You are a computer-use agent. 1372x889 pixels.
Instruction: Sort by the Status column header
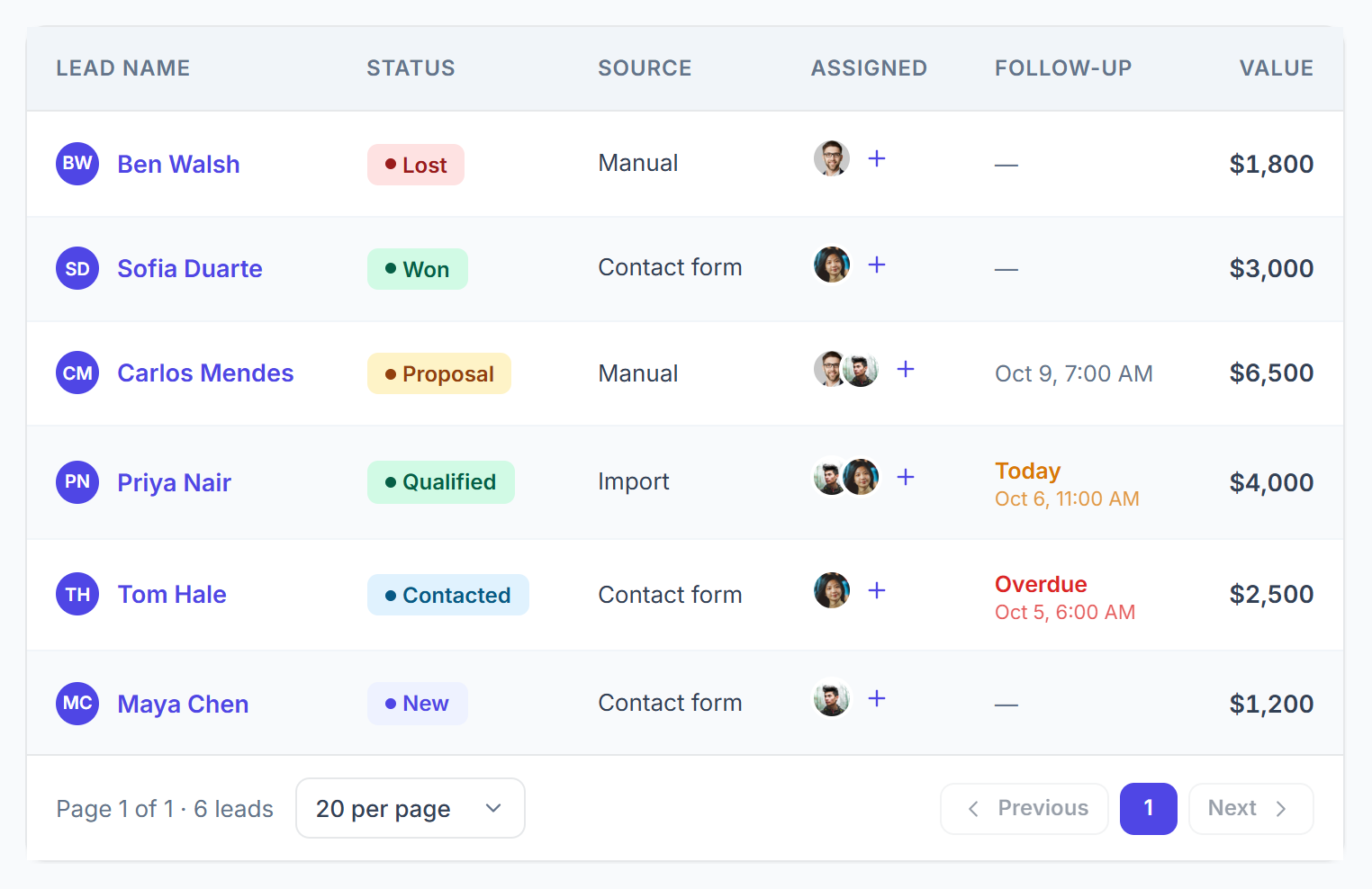411,68
